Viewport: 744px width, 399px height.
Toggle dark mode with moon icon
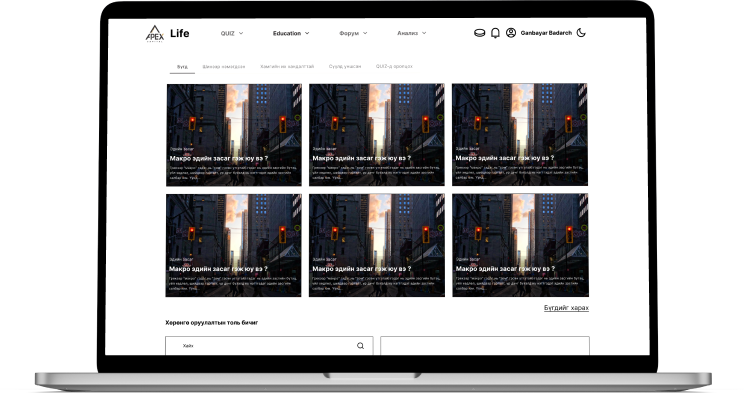(581, 33)
